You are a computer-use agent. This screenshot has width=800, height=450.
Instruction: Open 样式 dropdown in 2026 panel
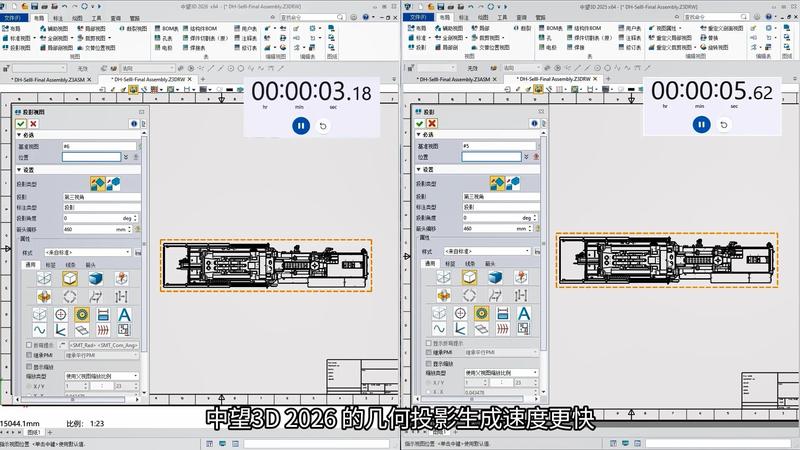click(x=88, y=253)
